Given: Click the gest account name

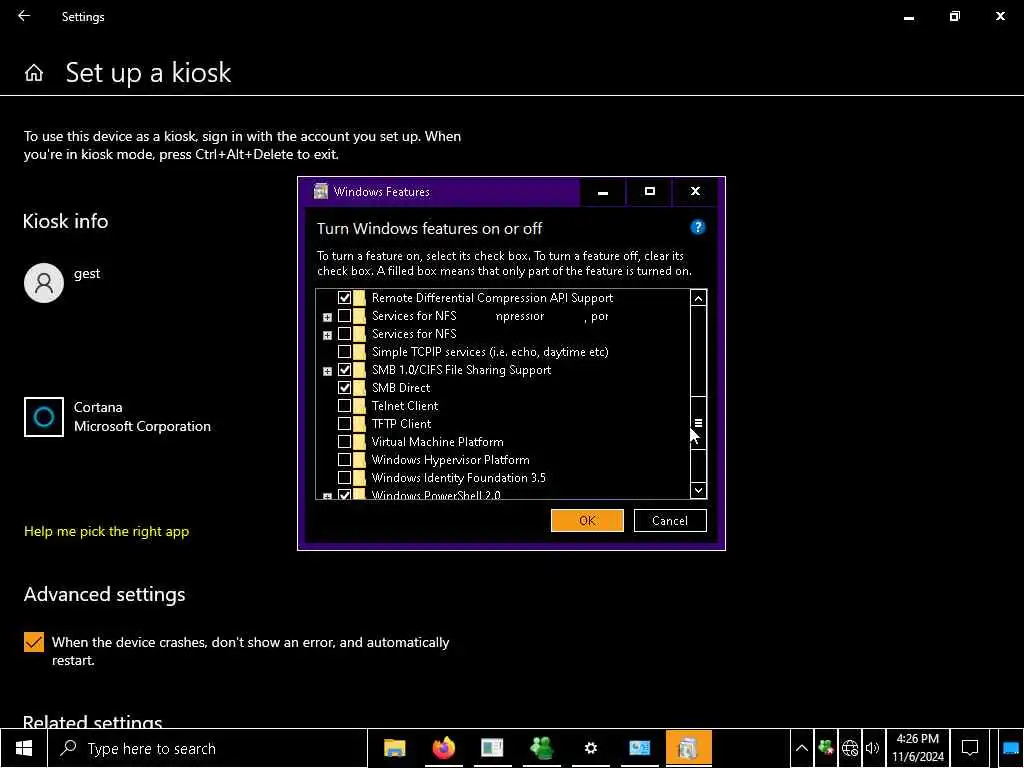Looking at the screenshot, I should (x=87, y=274).
